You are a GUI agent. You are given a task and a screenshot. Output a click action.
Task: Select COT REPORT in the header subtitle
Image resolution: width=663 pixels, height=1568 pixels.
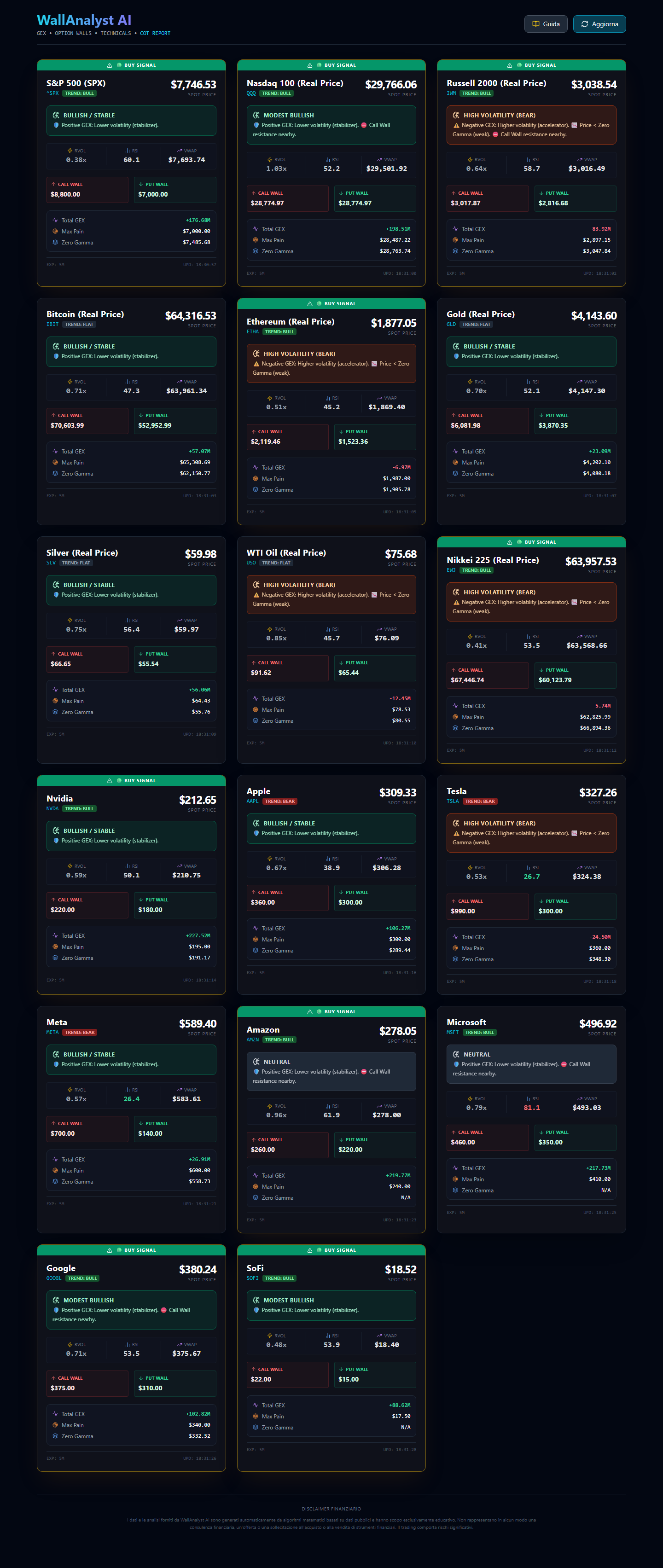click(x=155, y=34)
